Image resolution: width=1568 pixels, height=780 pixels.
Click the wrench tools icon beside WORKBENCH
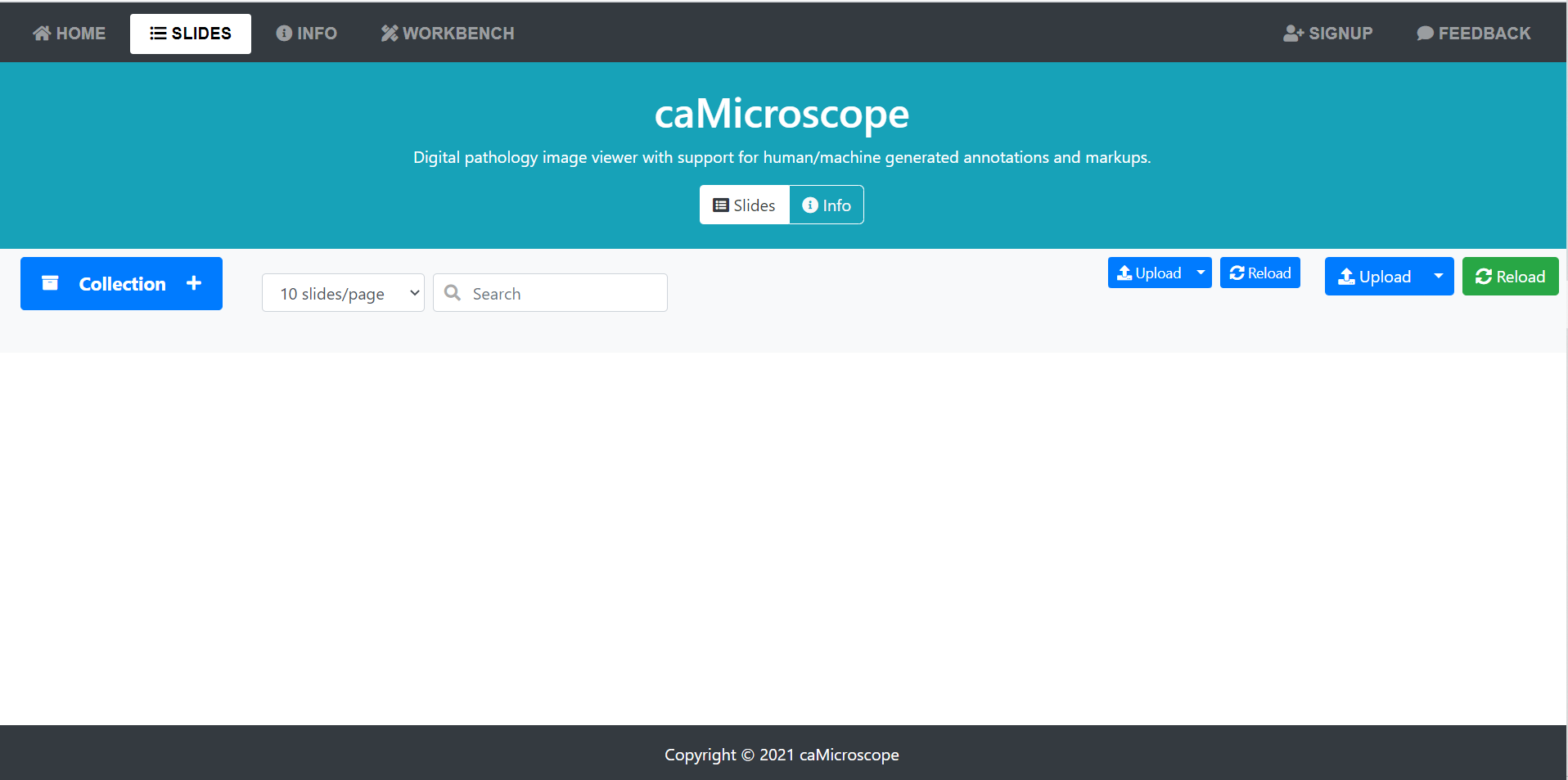[x=390, y=34]
